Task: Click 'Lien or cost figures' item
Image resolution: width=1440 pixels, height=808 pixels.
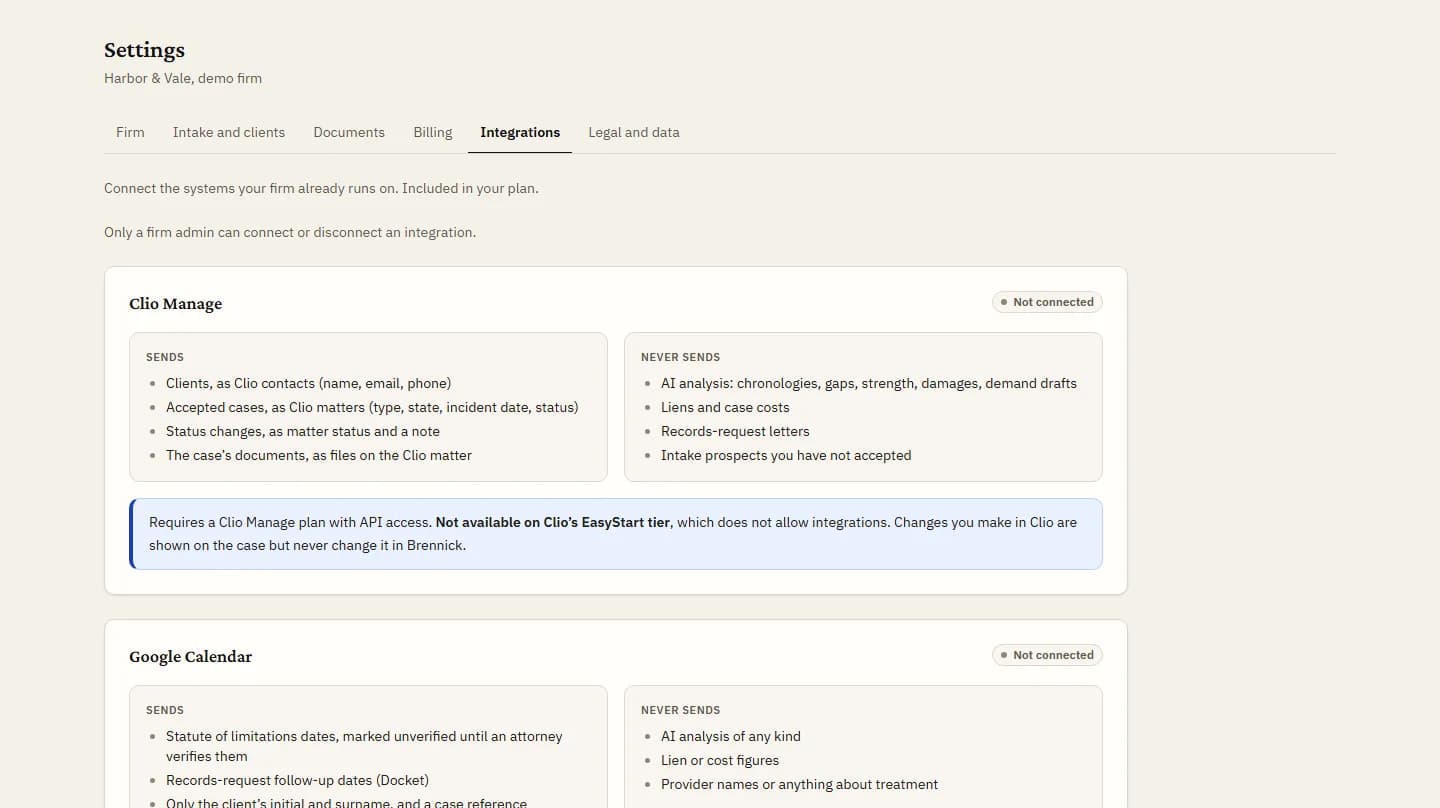Action: pyautogui.click(x=720, y=760)
